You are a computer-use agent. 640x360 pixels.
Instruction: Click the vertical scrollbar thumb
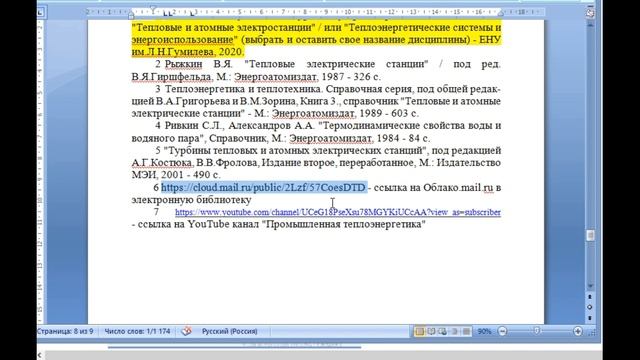click(x=590, y=236)
